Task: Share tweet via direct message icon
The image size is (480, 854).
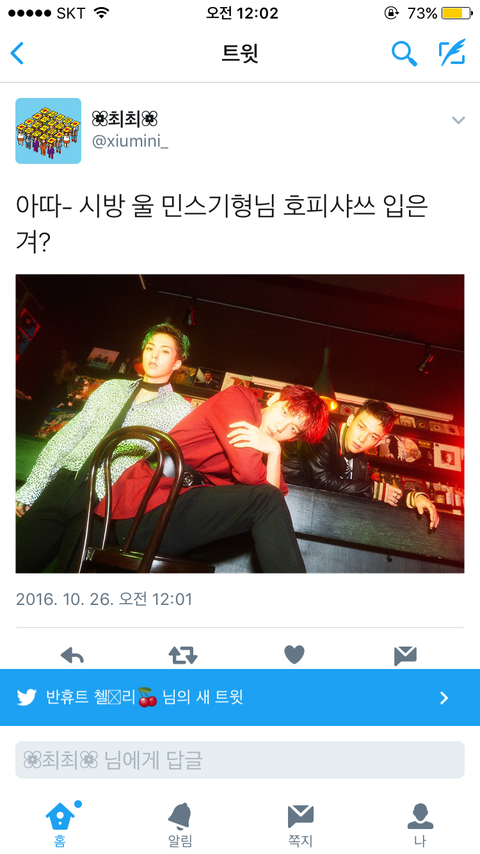Action: [x=405, y=656]
